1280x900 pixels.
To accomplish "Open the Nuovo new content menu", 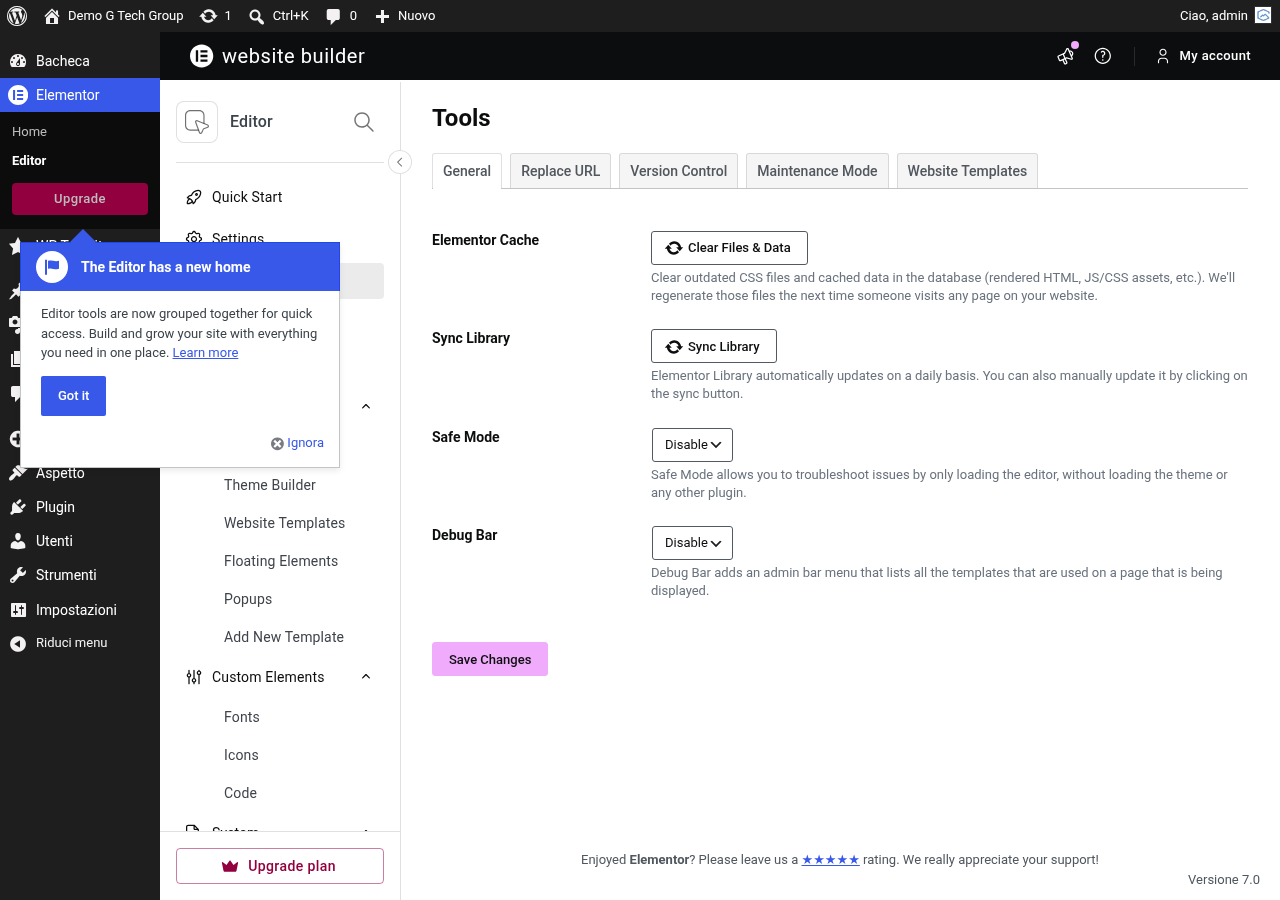I will [405, 16].
